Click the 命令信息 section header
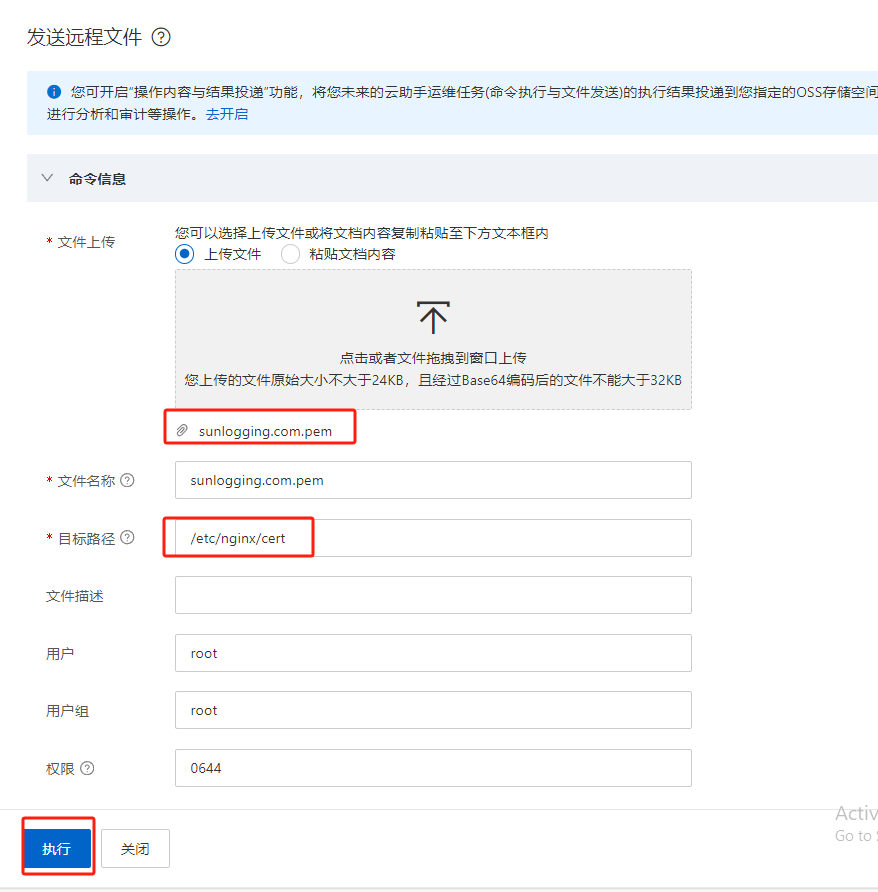 (x=97, y=179)
